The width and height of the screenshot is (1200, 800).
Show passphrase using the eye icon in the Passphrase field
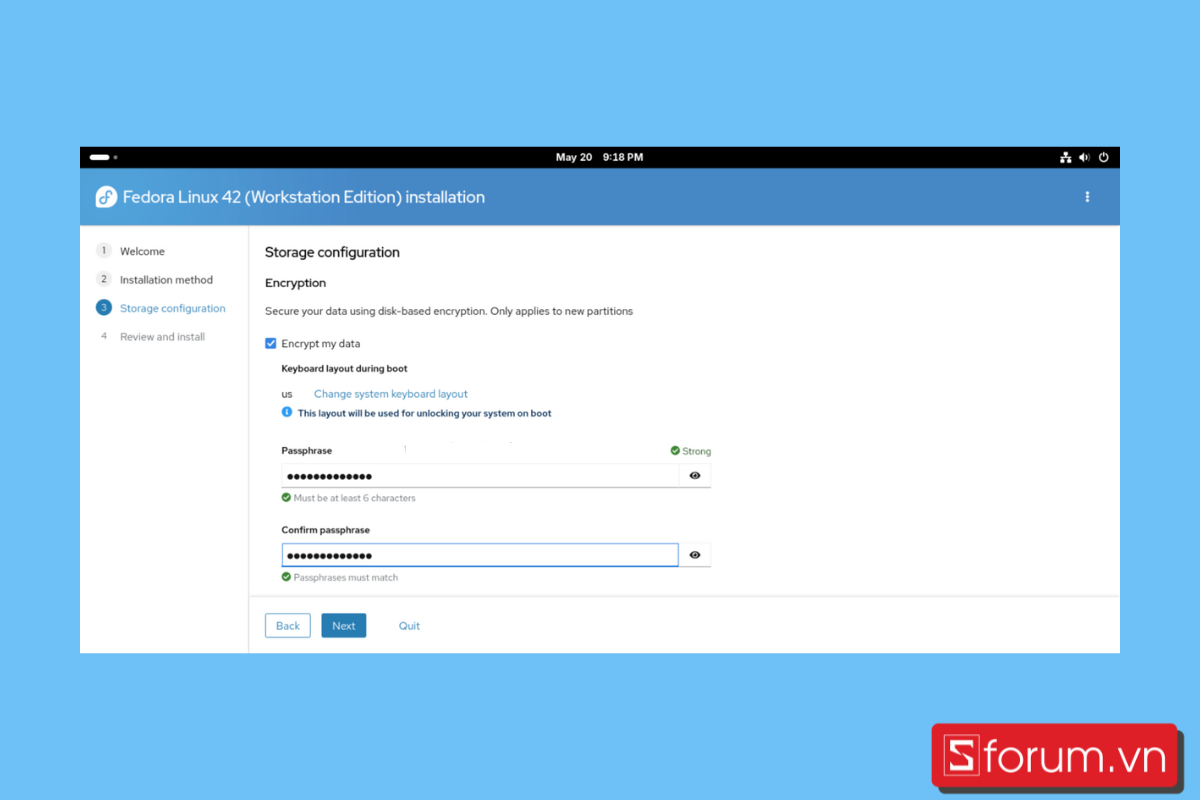click(x=695, y=476)
